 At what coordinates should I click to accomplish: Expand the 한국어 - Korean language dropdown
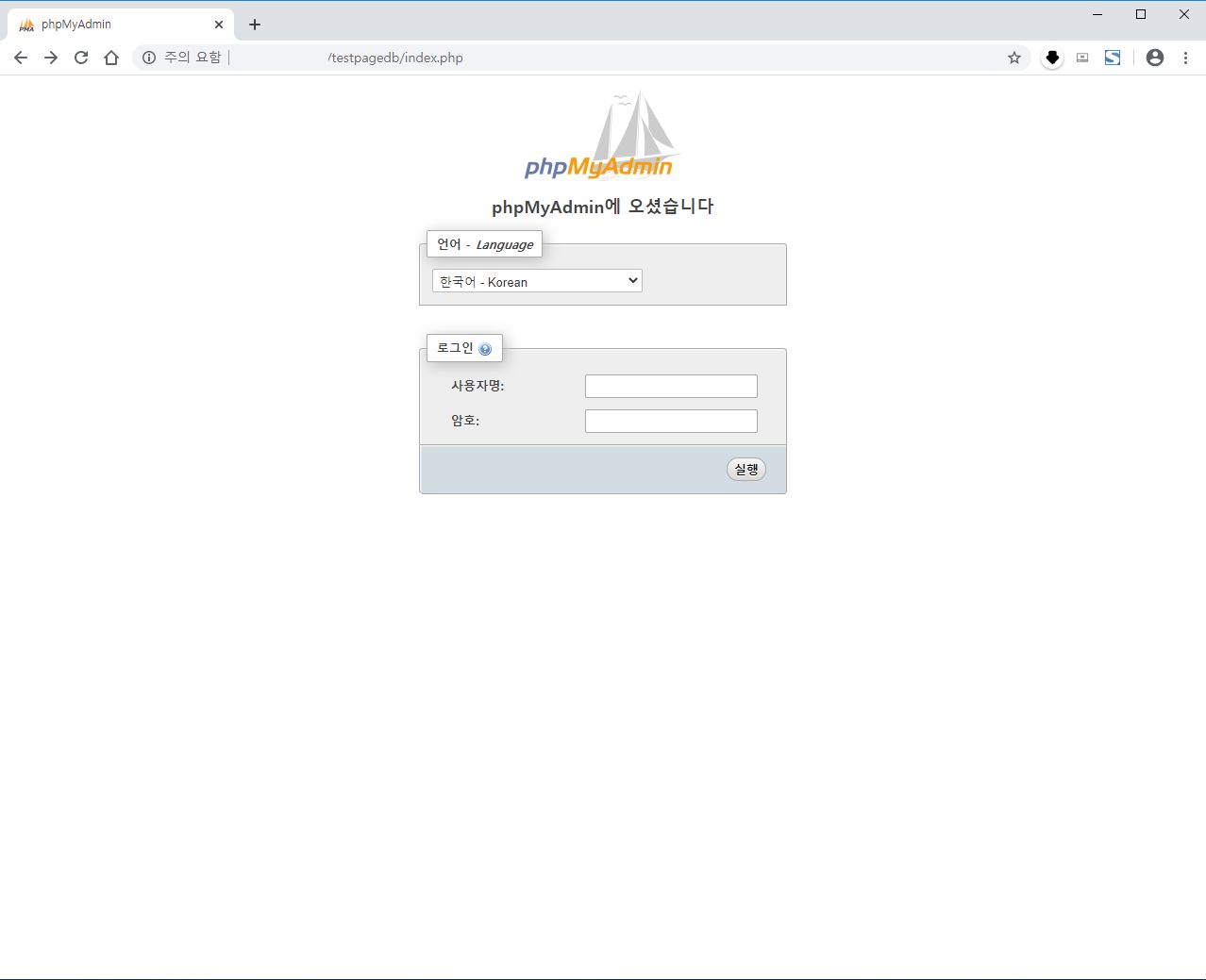click(537, 281)
